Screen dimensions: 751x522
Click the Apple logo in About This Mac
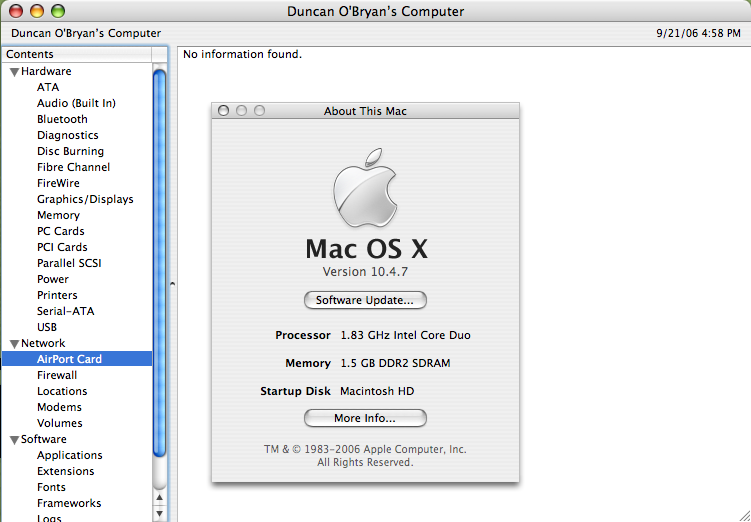click(365, 188)
